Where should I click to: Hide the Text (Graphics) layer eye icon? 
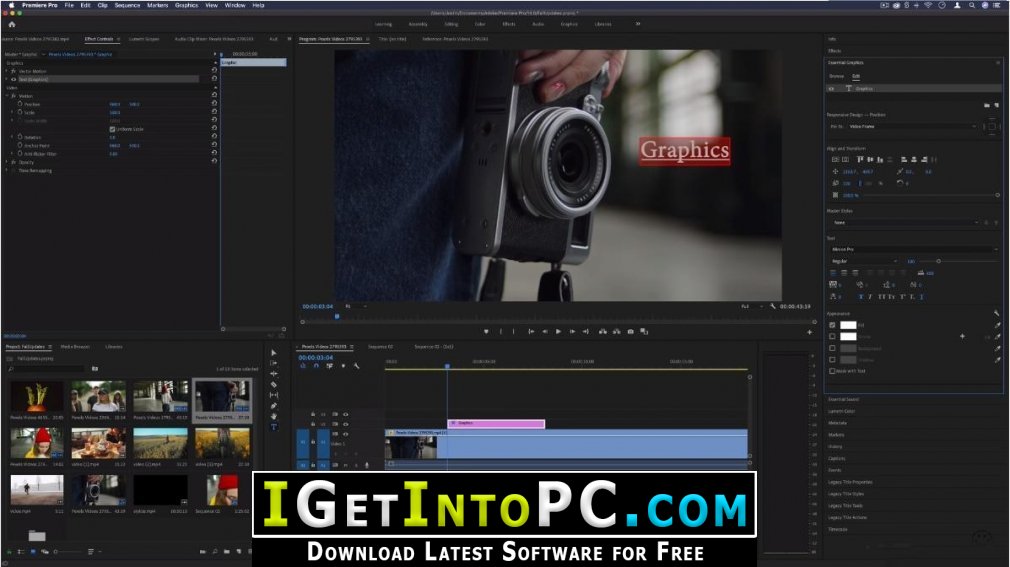[14, 79]
